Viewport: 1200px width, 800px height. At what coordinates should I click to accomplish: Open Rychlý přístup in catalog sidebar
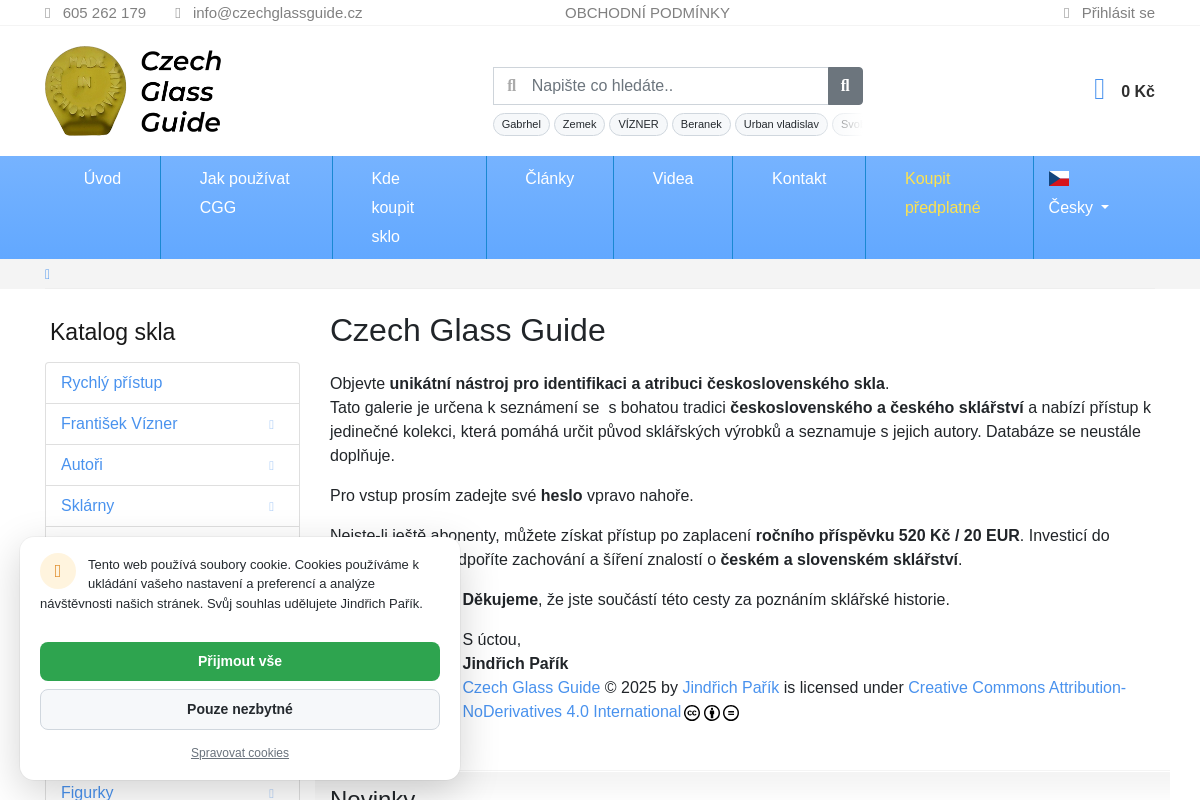[x=172, y=383]
